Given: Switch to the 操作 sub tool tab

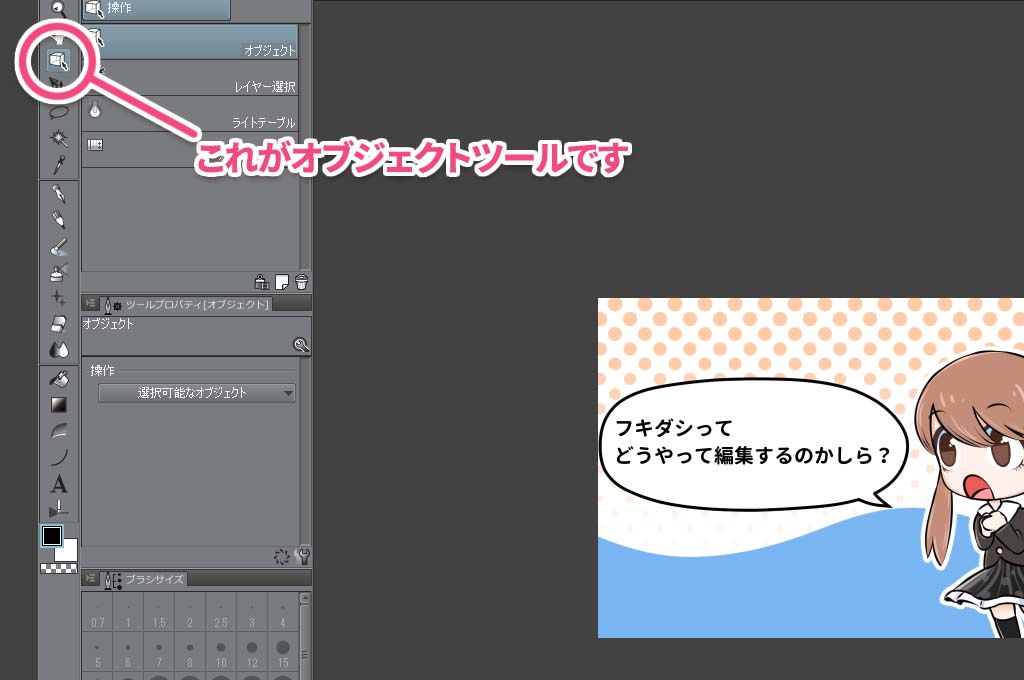Looking at the screenshot, I should [156, 10].
